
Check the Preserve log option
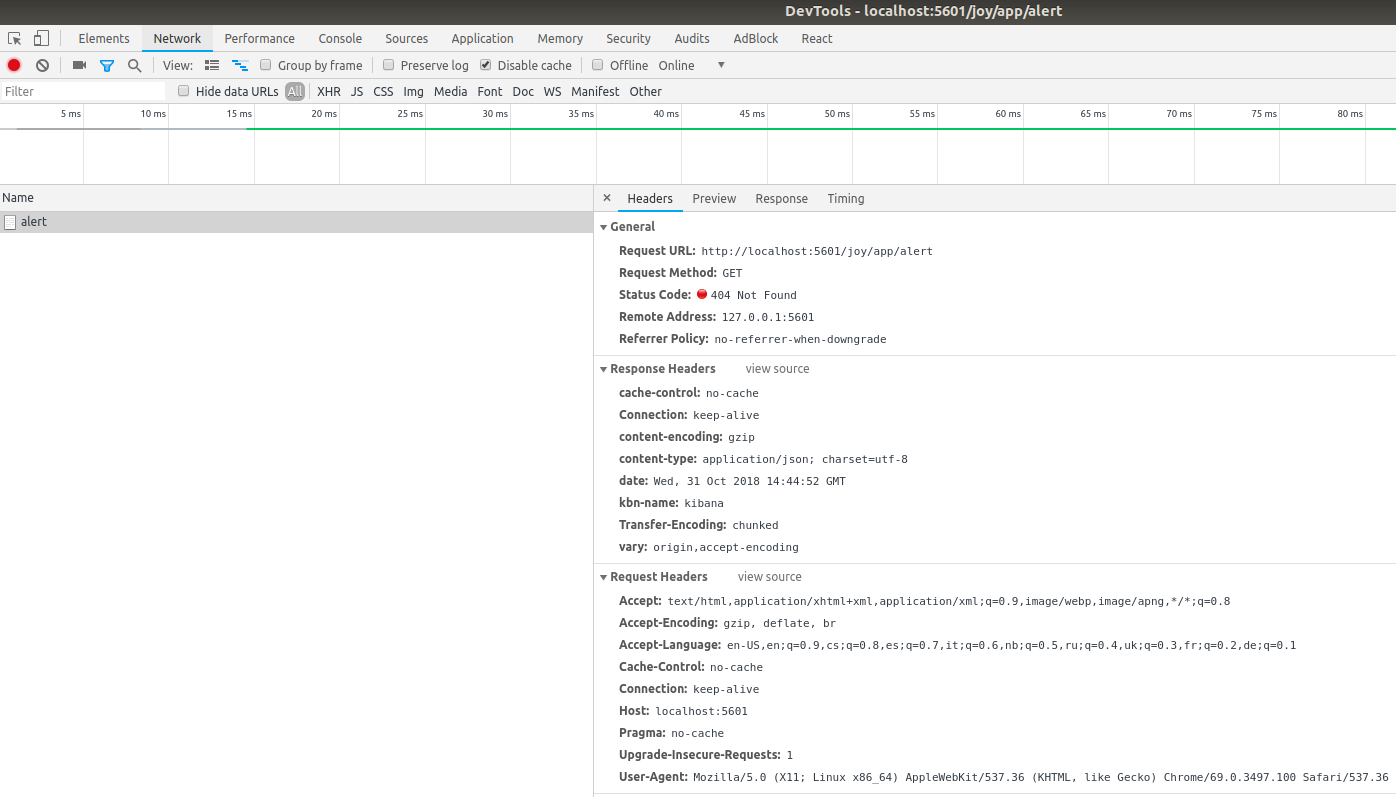pos(388,64)
